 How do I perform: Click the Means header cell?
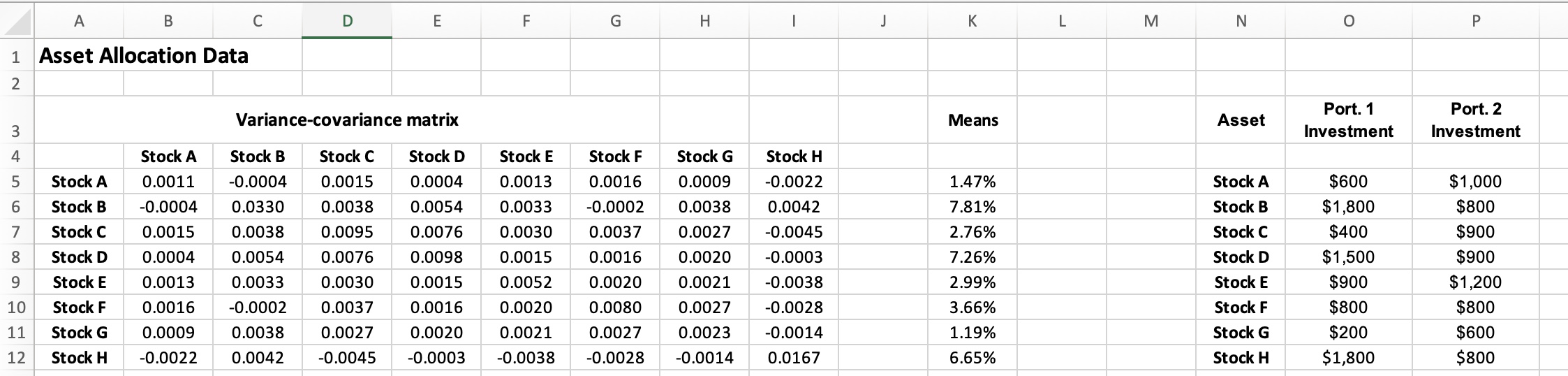pos(972,120)
